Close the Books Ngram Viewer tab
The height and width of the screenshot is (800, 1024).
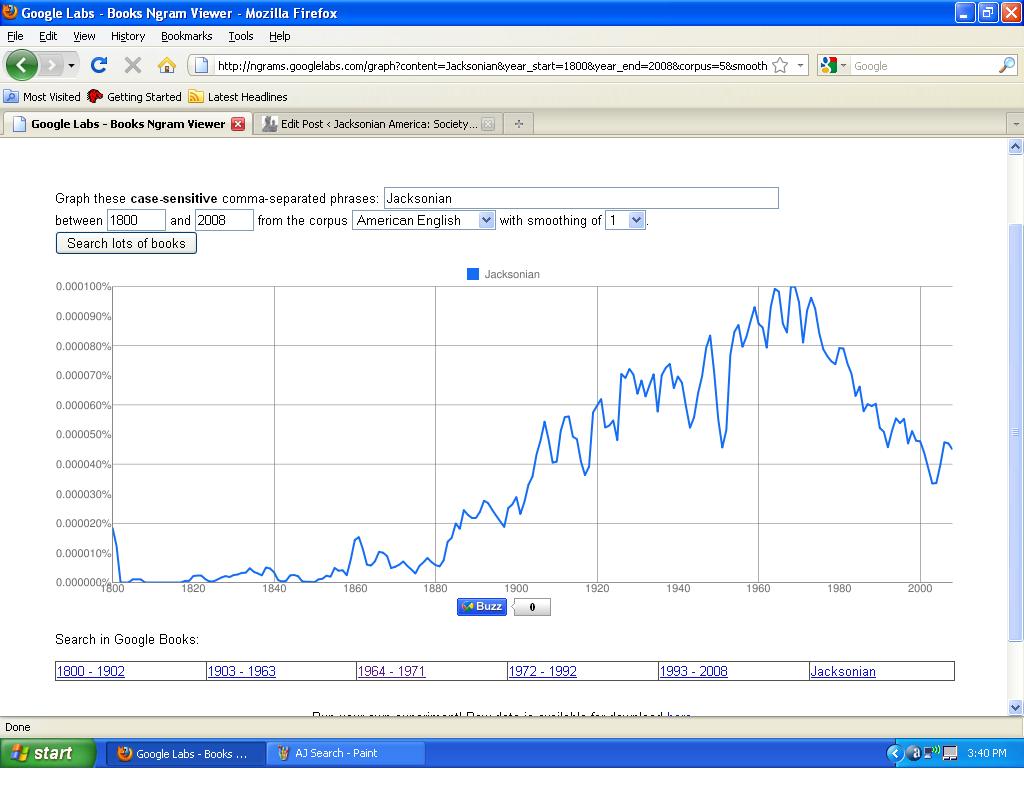tap(238, 124)
